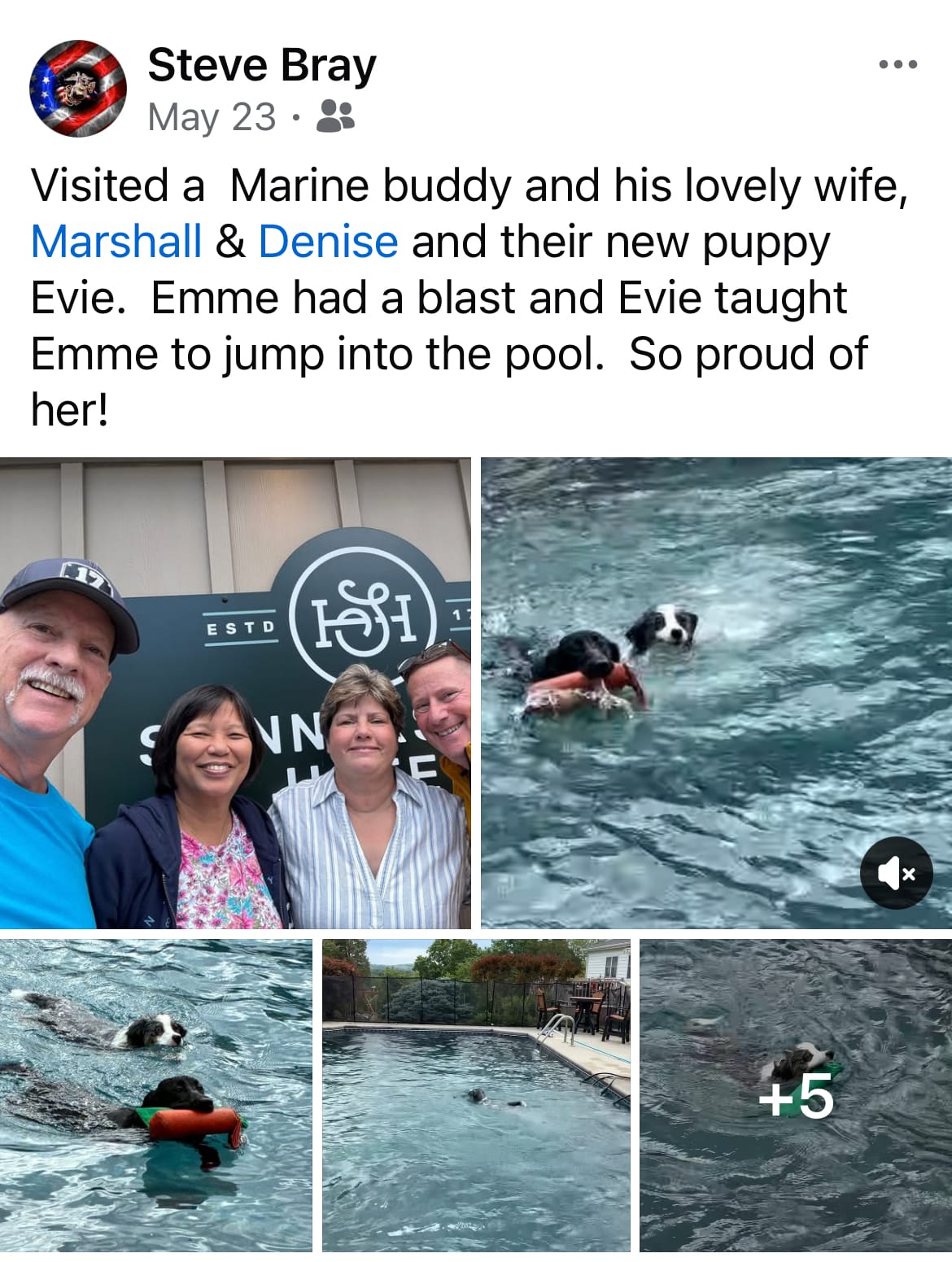The image size is (952, 1262).
Task: Show the +5 more photos
Action: (796, 1095)
